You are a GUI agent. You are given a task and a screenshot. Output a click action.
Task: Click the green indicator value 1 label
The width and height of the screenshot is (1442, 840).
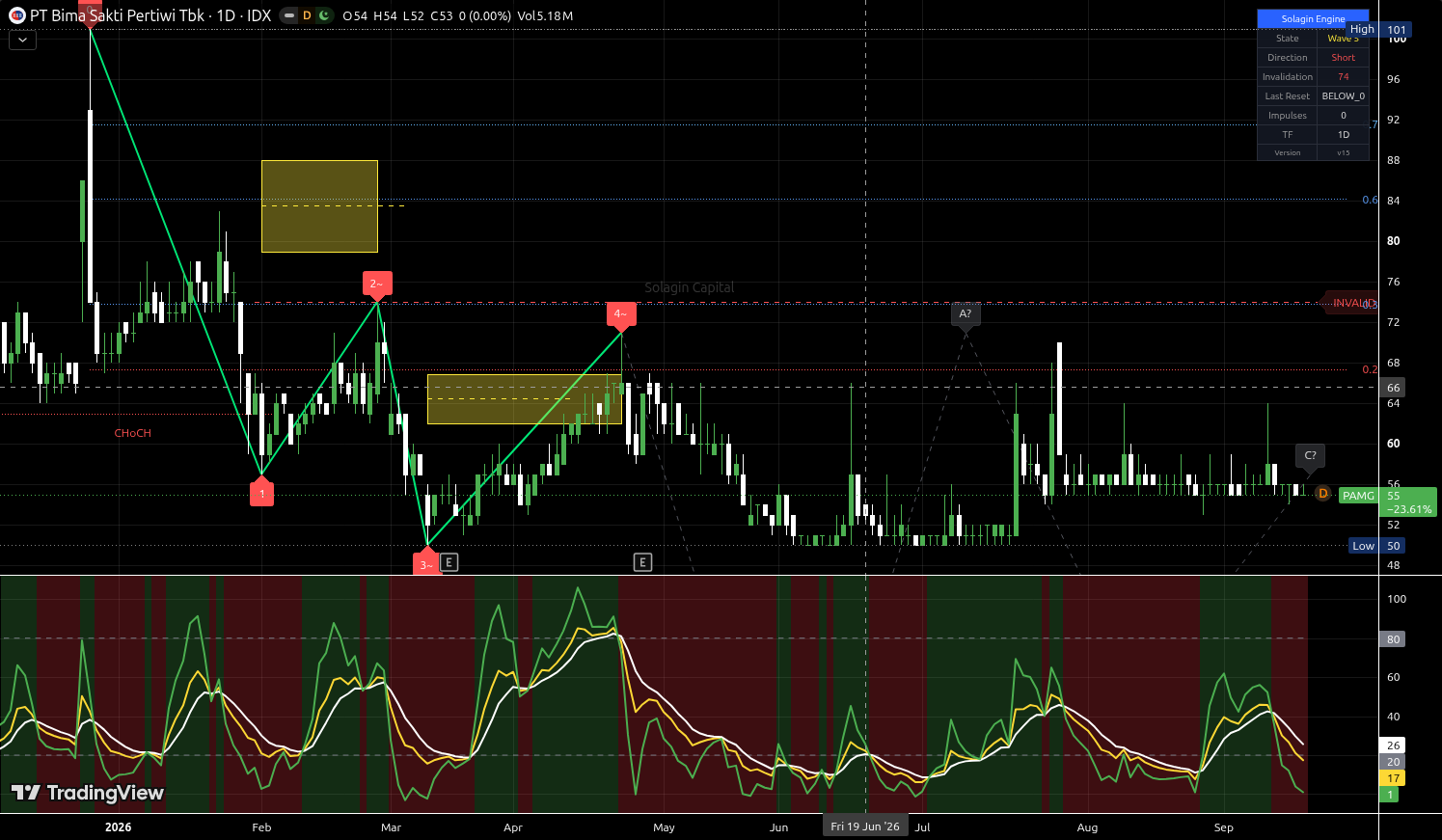(x=1389, y=795)
